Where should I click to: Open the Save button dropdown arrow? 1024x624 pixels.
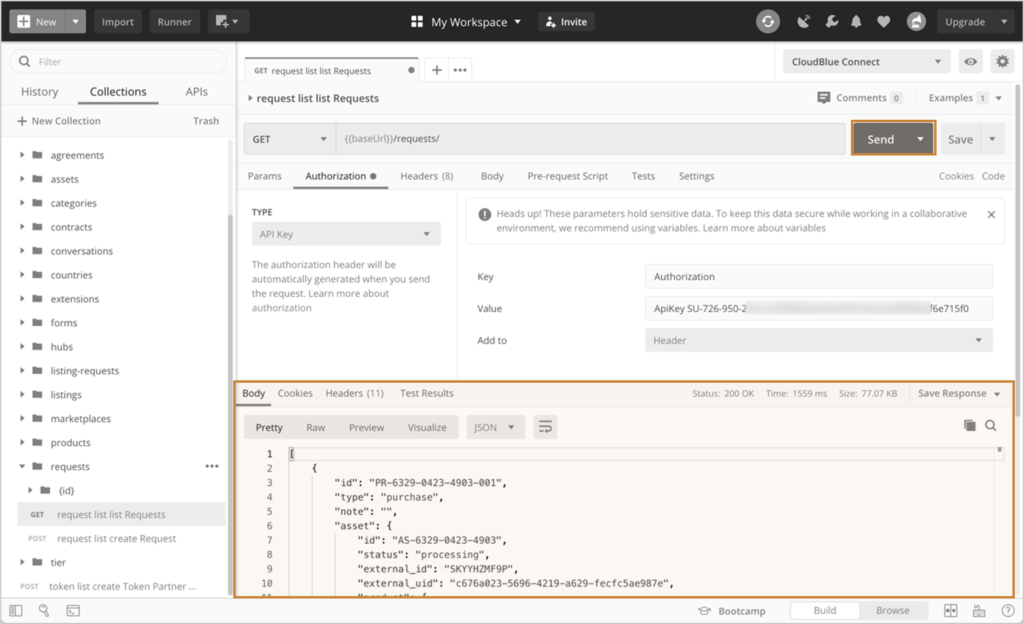point(993,139)
